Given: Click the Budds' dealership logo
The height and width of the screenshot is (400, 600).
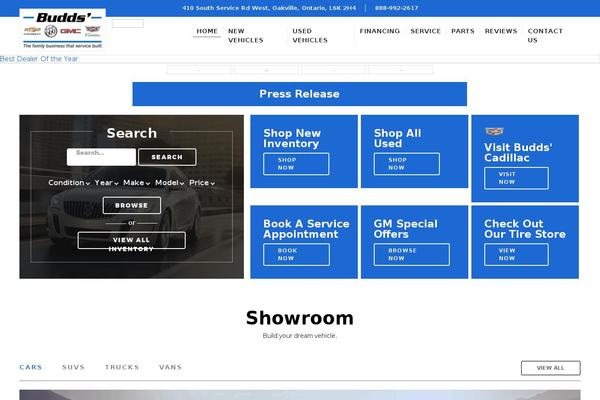Looking at the screenshot, I should pos(63,29).
